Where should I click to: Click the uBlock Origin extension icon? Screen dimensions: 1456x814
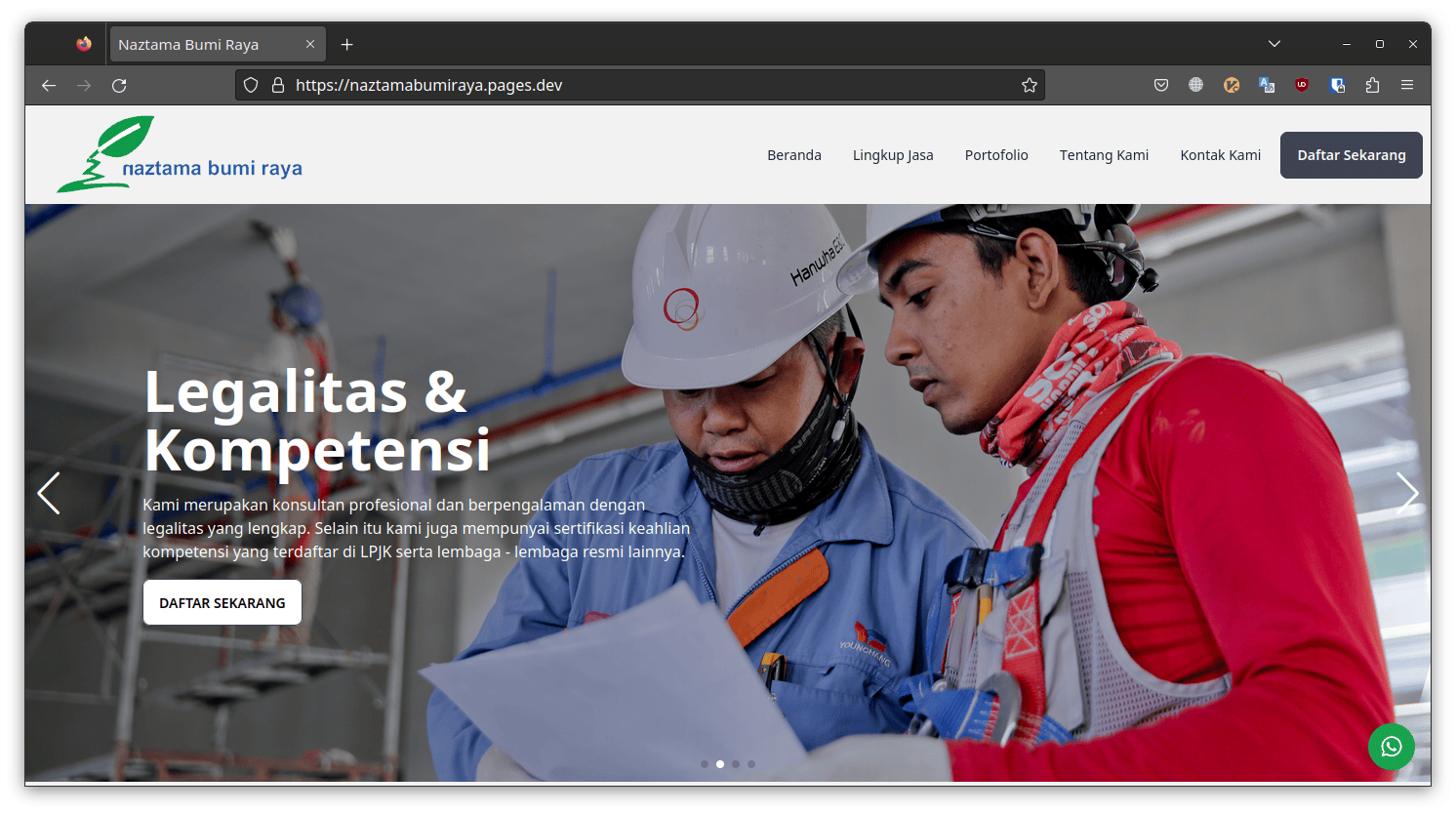tap(1302, 85)
